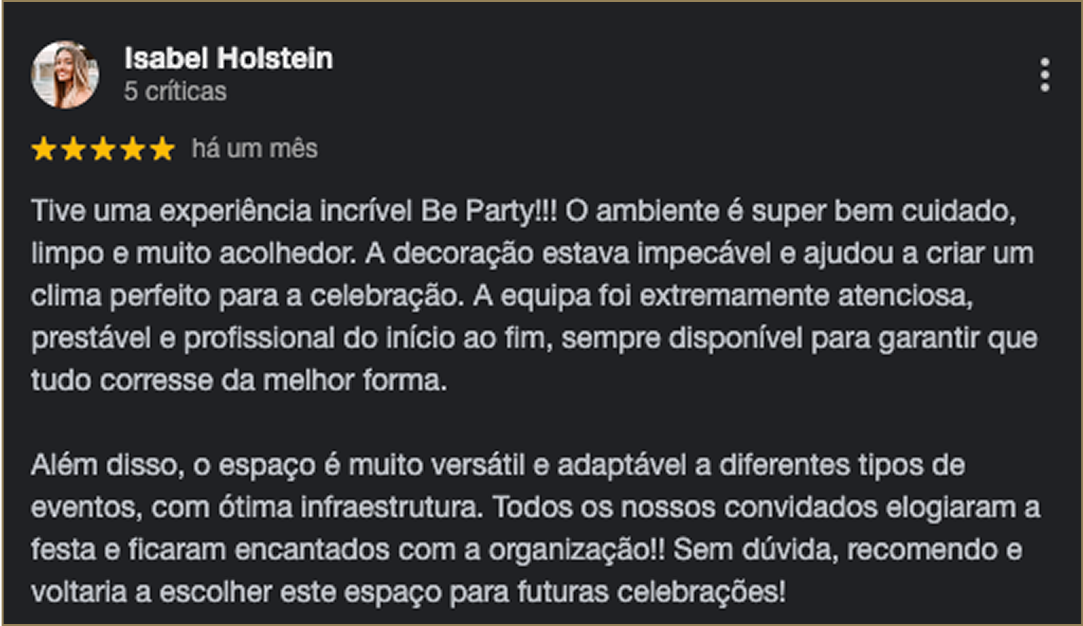Click the 'Be Party!!!' text in review
The height and width of the screenshot is (626, 1083).
click(488, 211)
